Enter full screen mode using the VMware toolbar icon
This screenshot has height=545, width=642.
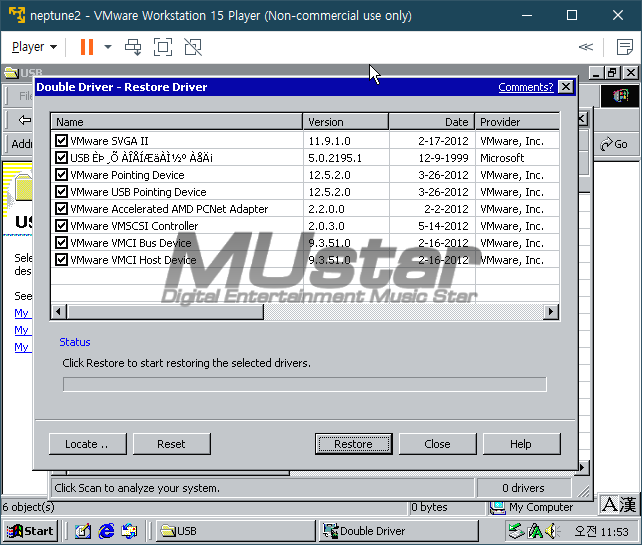[x=163, y=47]
